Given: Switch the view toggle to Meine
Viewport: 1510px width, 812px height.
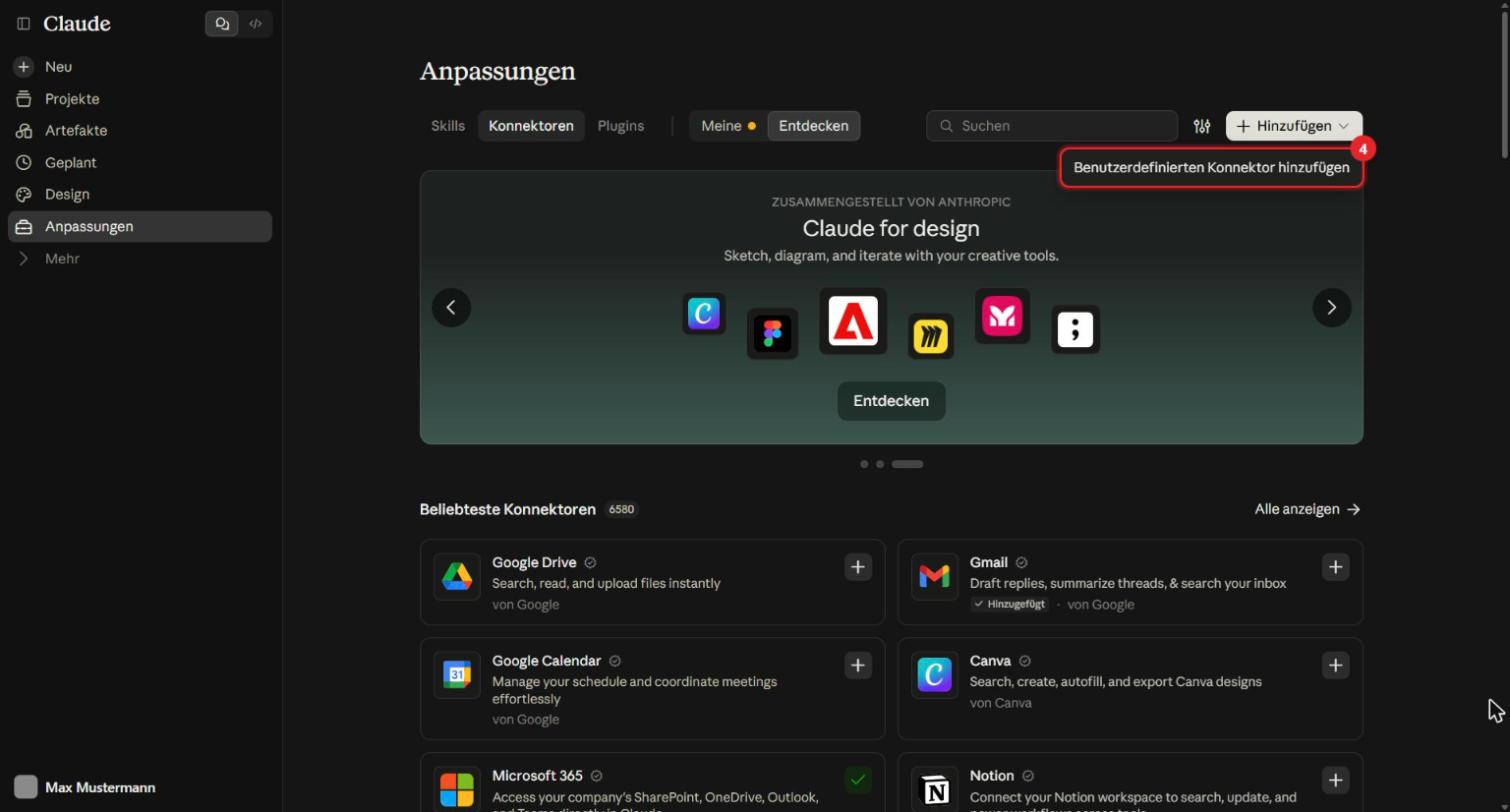Looking at the screenshot, I should (728, 126).
